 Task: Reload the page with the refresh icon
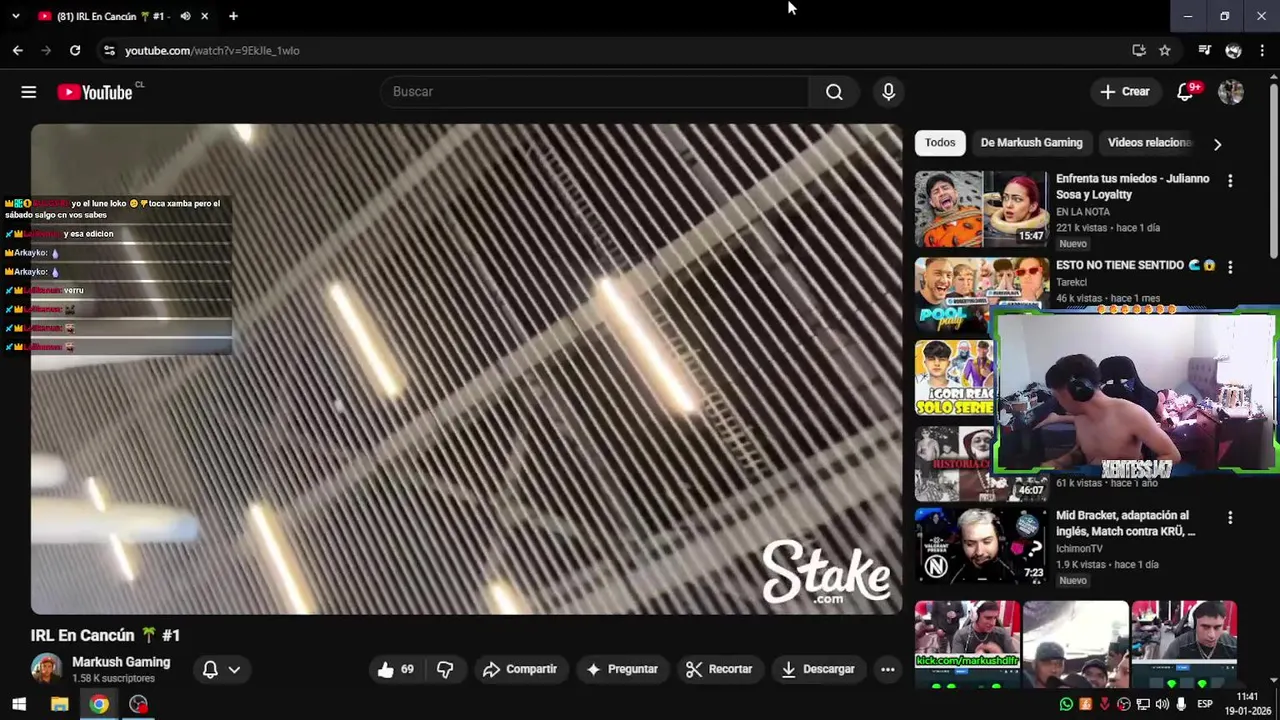[x=75, y=50]
